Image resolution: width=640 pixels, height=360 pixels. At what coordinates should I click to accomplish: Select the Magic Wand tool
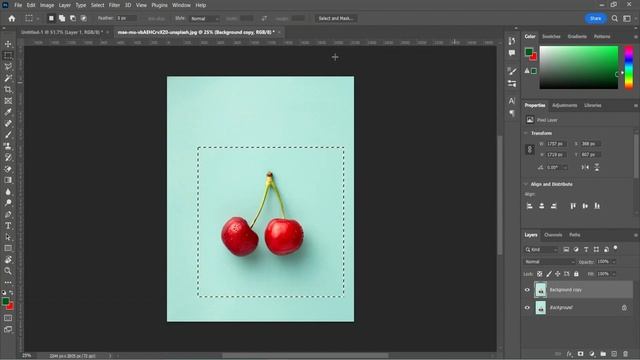[8, 78]
